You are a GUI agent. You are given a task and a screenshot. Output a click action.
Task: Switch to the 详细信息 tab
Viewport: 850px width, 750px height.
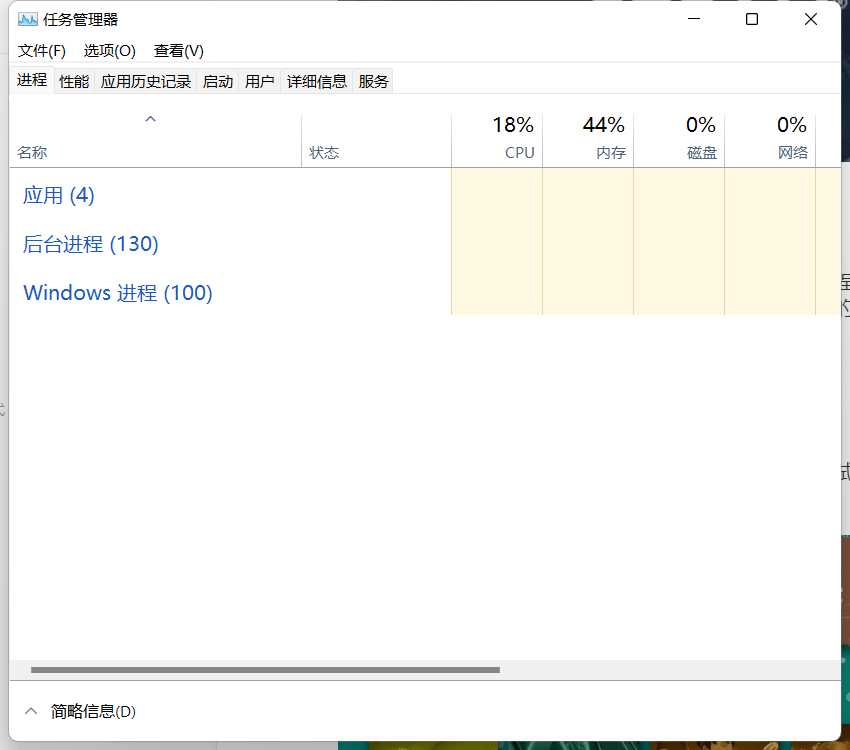pos(317,82)
